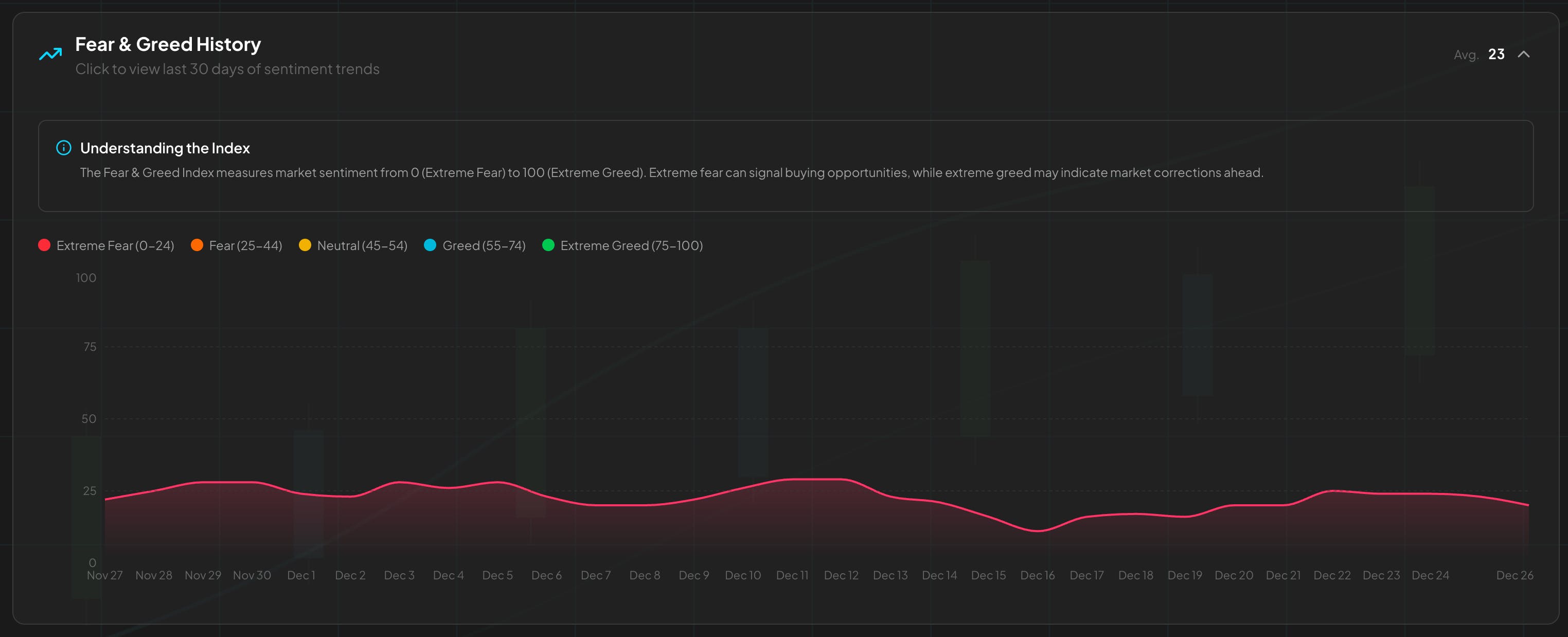1568x637 pixels.
Task: Click the red Extreme Fear legend dot
Action: 44,245
